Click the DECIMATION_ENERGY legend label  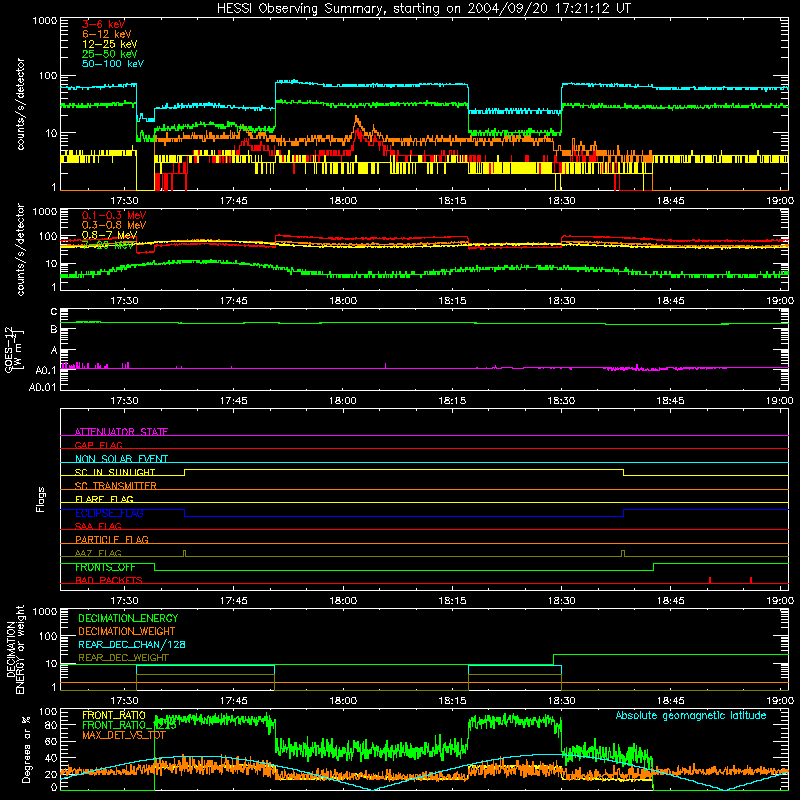tap(128, 618)
